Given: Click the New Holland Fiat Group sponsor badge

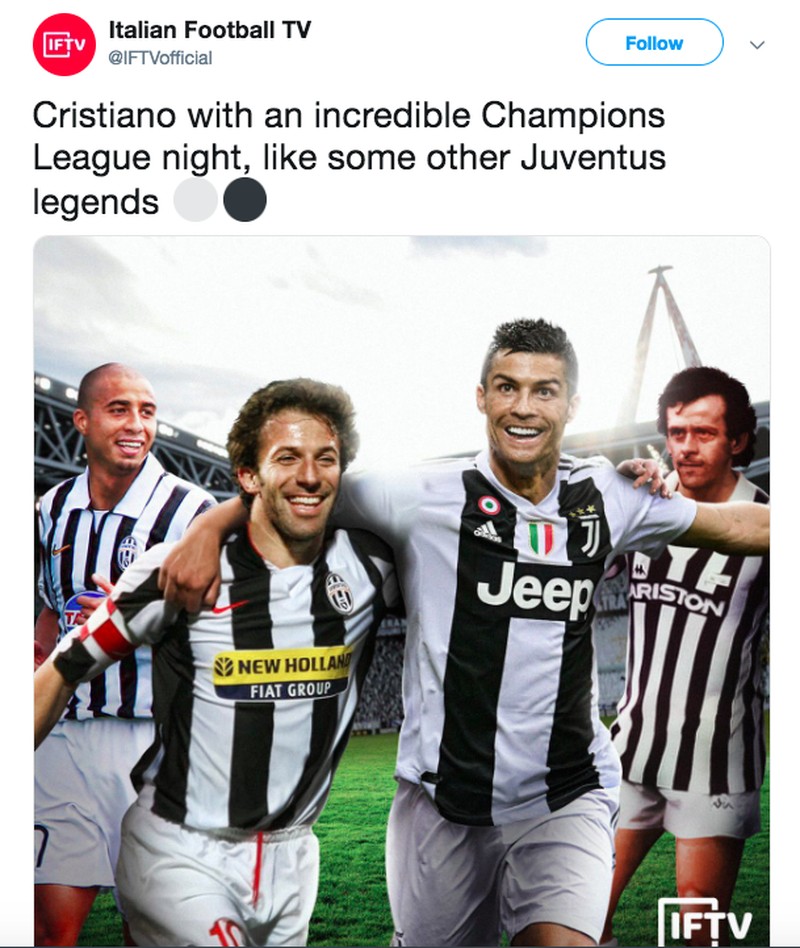Looking at the screenshot, I should pos(282,672).
